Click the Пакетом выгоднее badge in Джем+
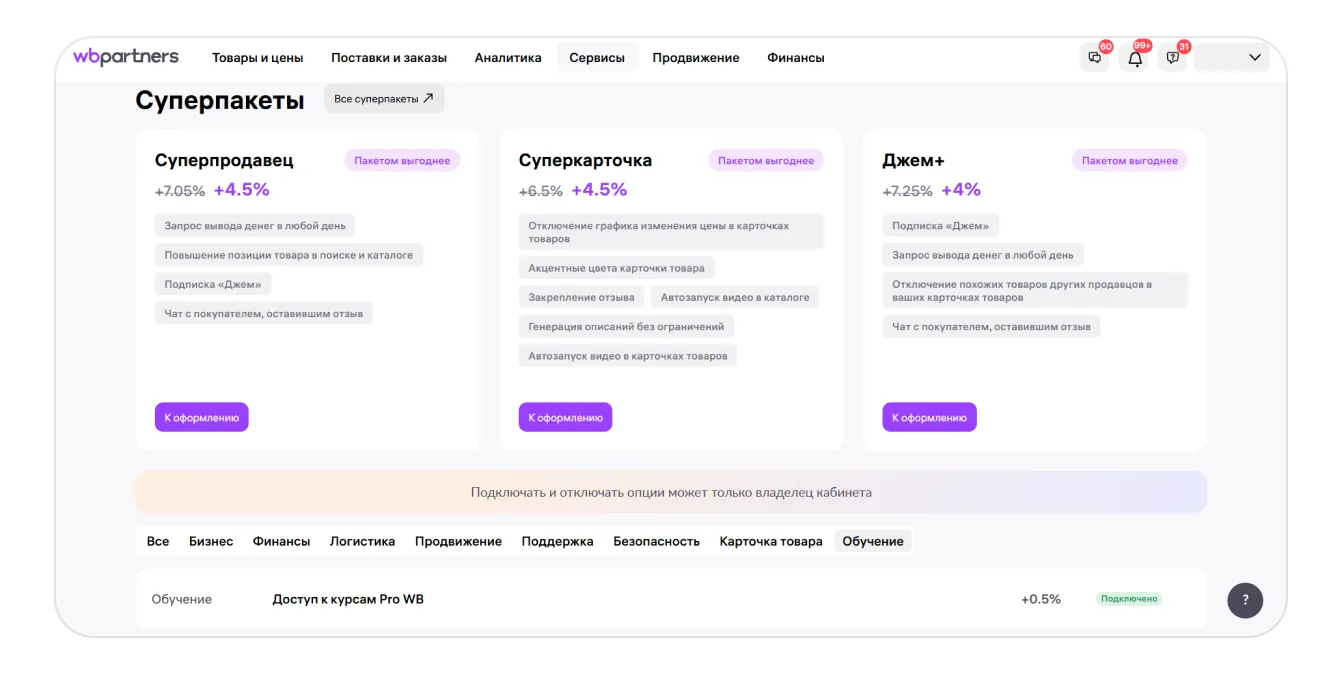The width and height of the screenshot is (1344, 674). click(x=1130, y=160)
